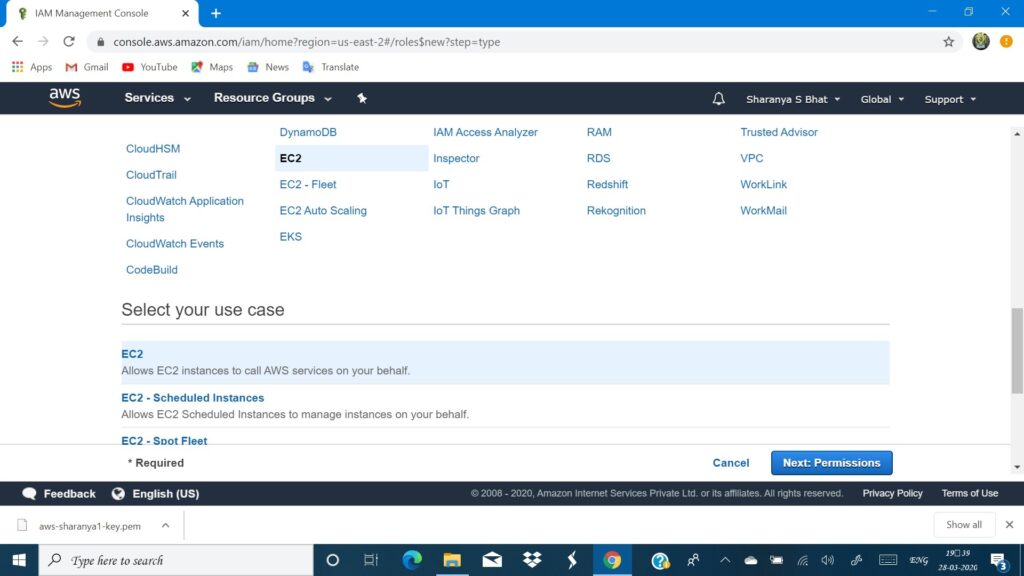Select the IAM Management Console browser tab

click(x=103, y=13)
